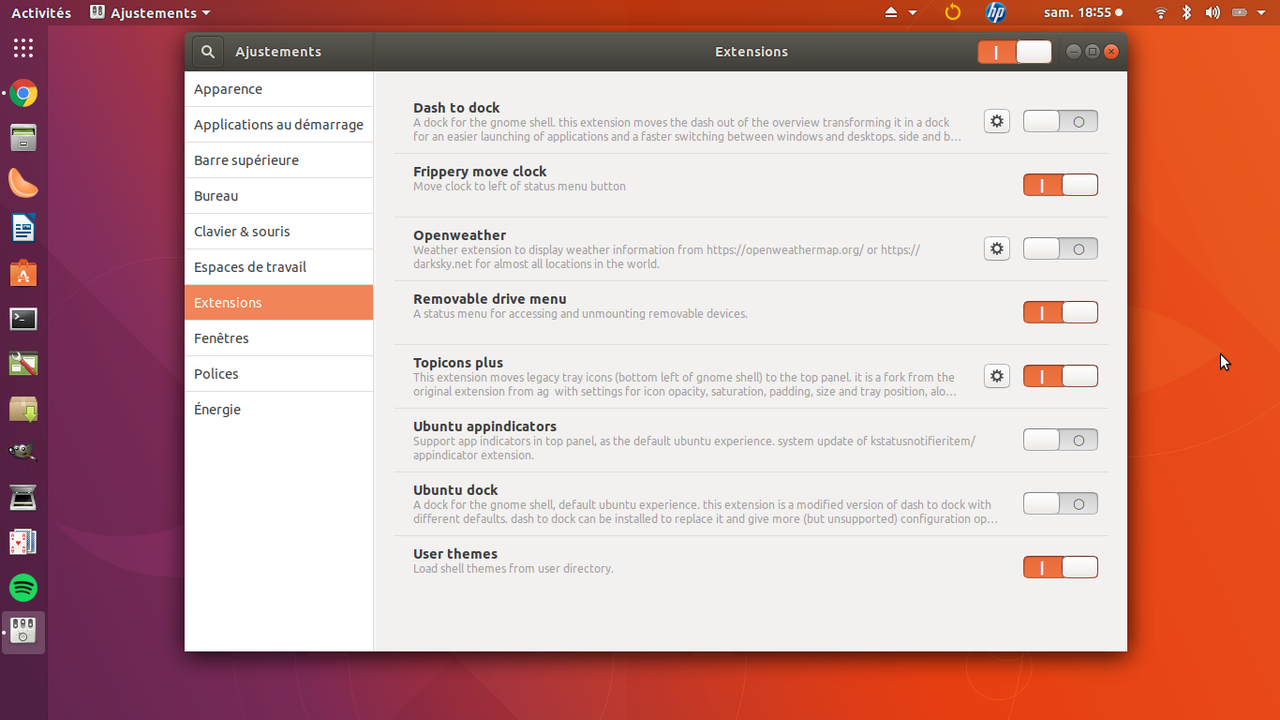Click the User themes title
Viewport: 1280px width, 720px height.
tap(455, 554)
